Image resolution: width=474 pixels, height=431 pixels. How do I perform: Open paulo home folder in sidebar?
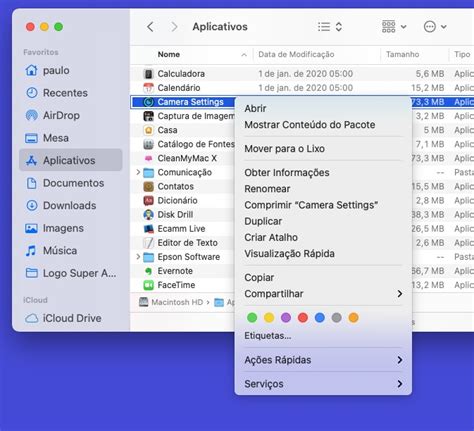point(71,70)
